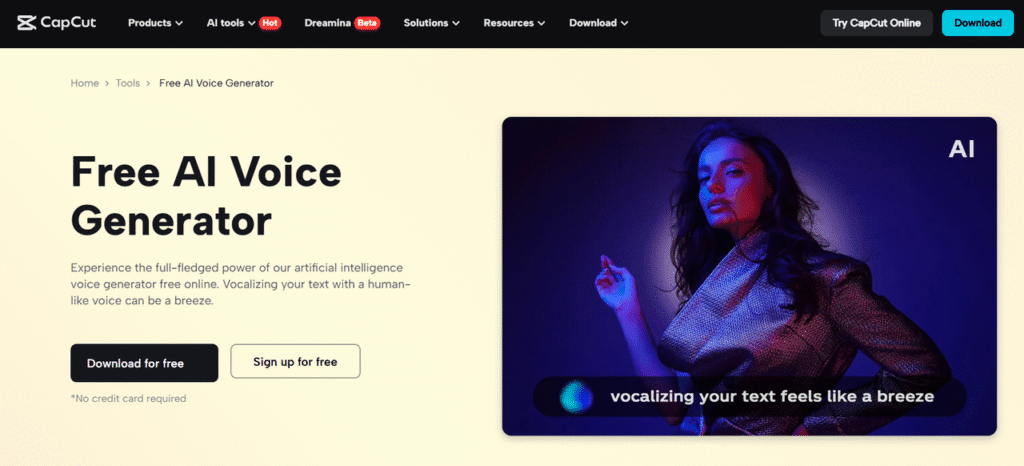Click the Try CapCut Online button
Screen dimensions: 1024x466
tap(876, 23)
